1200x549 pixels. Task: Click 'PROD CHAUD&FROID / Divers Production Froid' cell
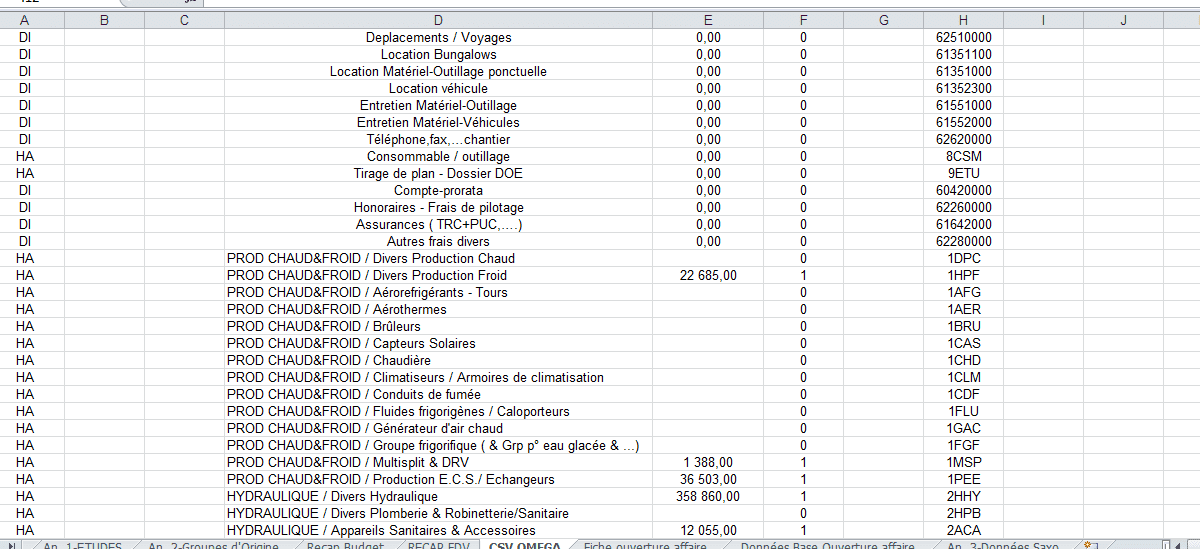438,275
